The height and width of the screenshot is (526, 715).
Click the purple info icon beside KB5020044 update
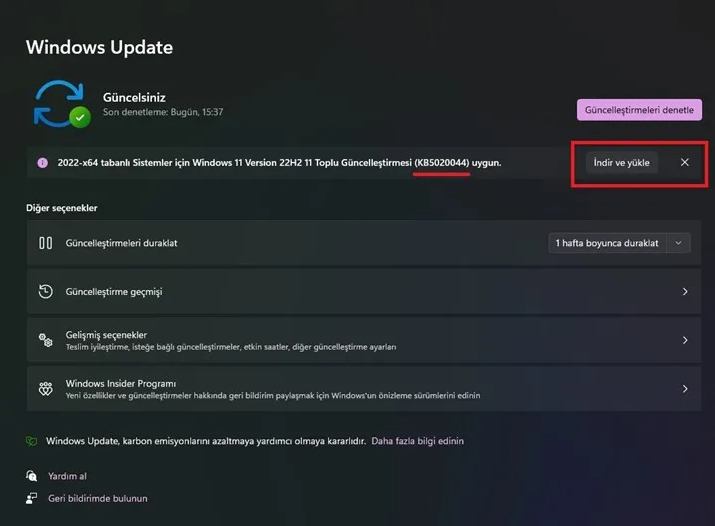[x=43, y=162]
